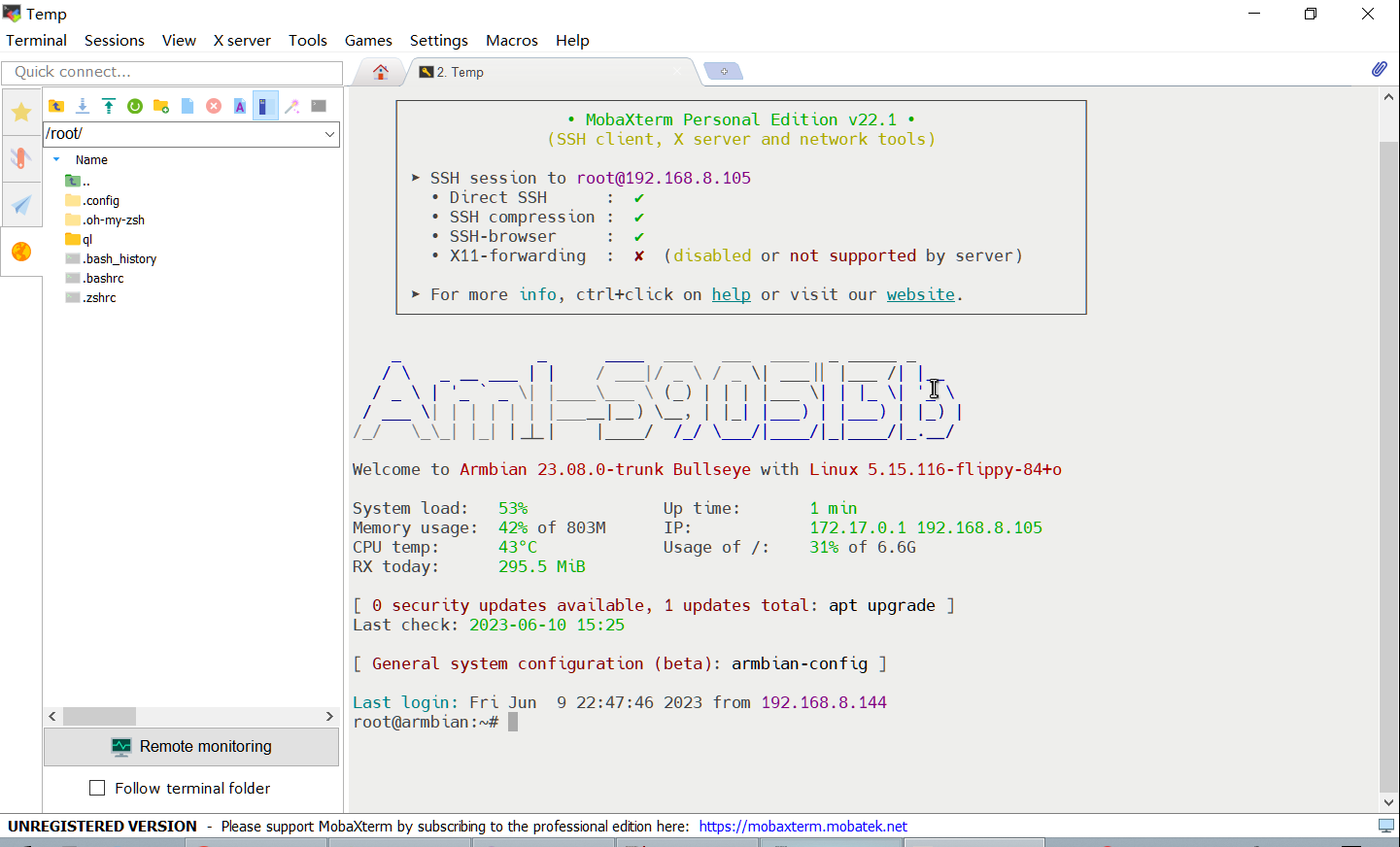The image size is (1400, 847).
Task: Select the .bash_history file
Action: click(111, 258)
